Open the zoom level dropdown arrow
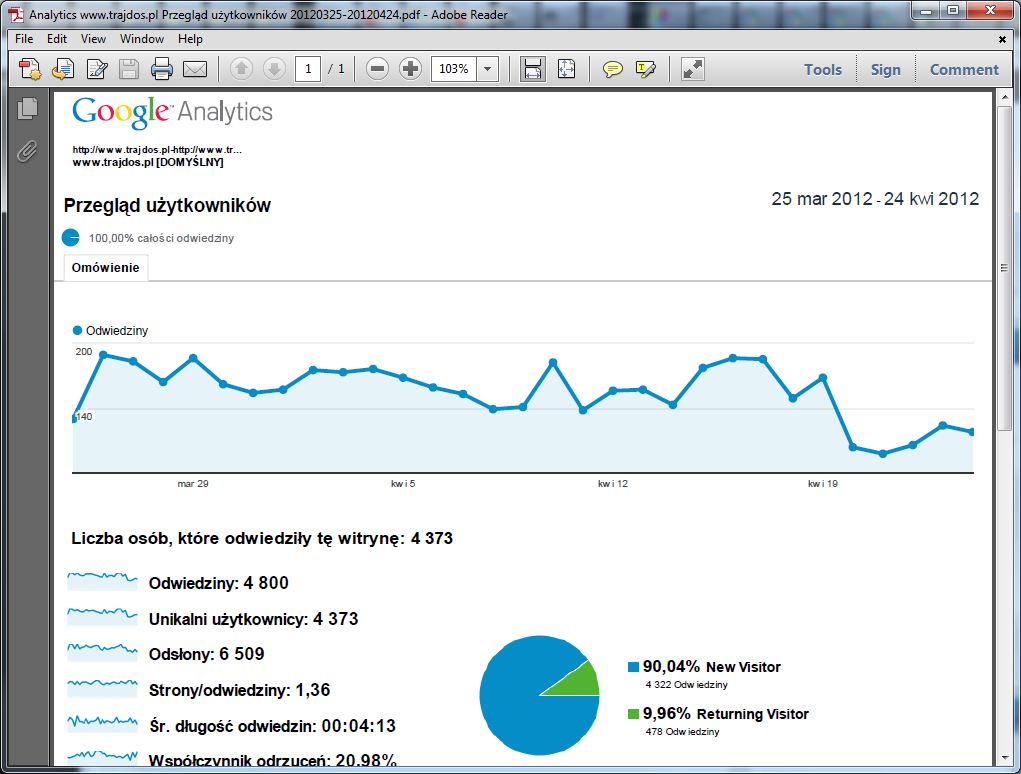Image resolution: width=1021 pixels, height=774 pixels. 487,69
